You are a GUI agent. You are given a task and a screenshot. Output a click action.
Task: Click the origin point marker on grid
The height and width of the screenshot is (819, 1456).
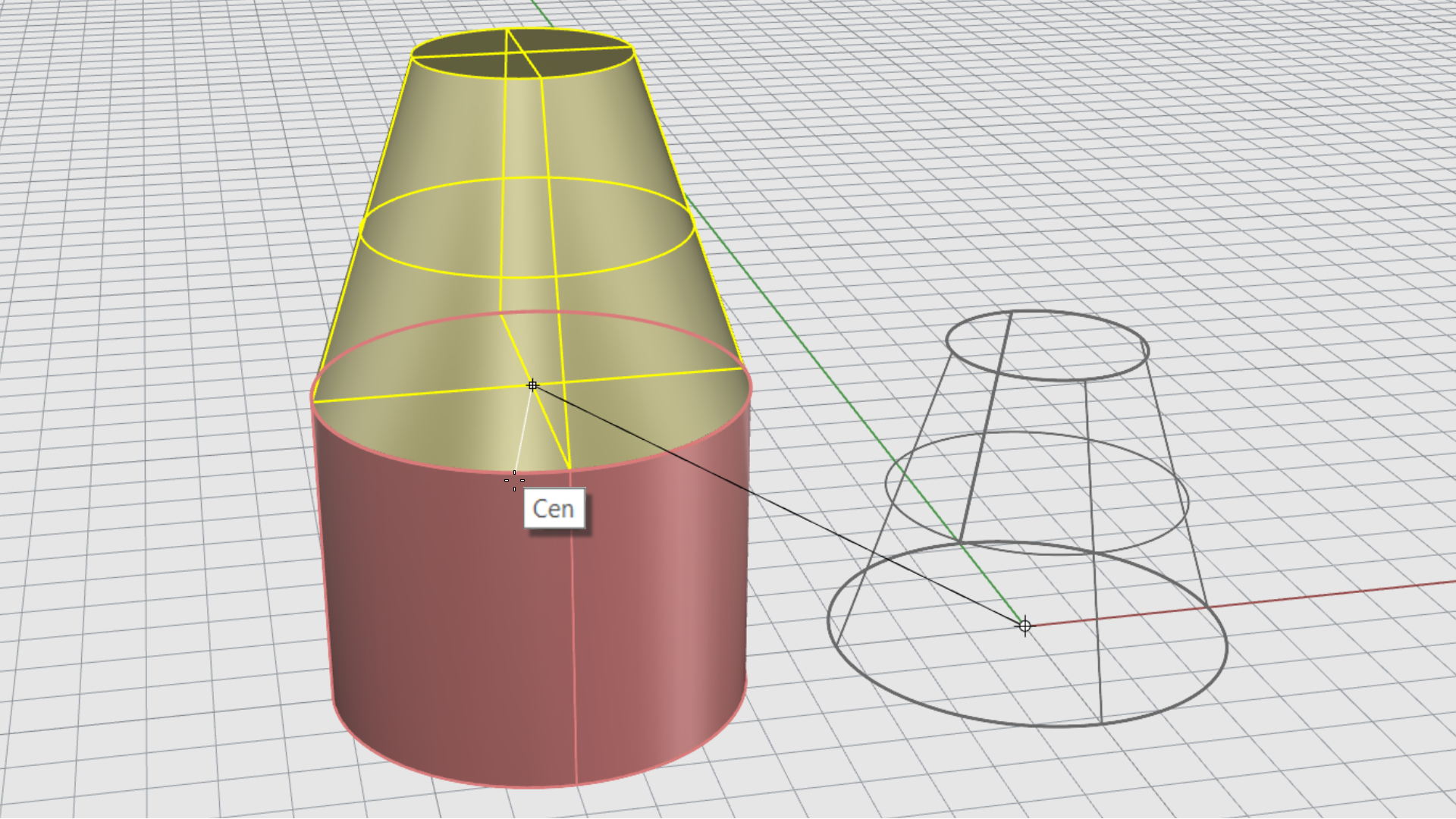(x=1025, y=626)
